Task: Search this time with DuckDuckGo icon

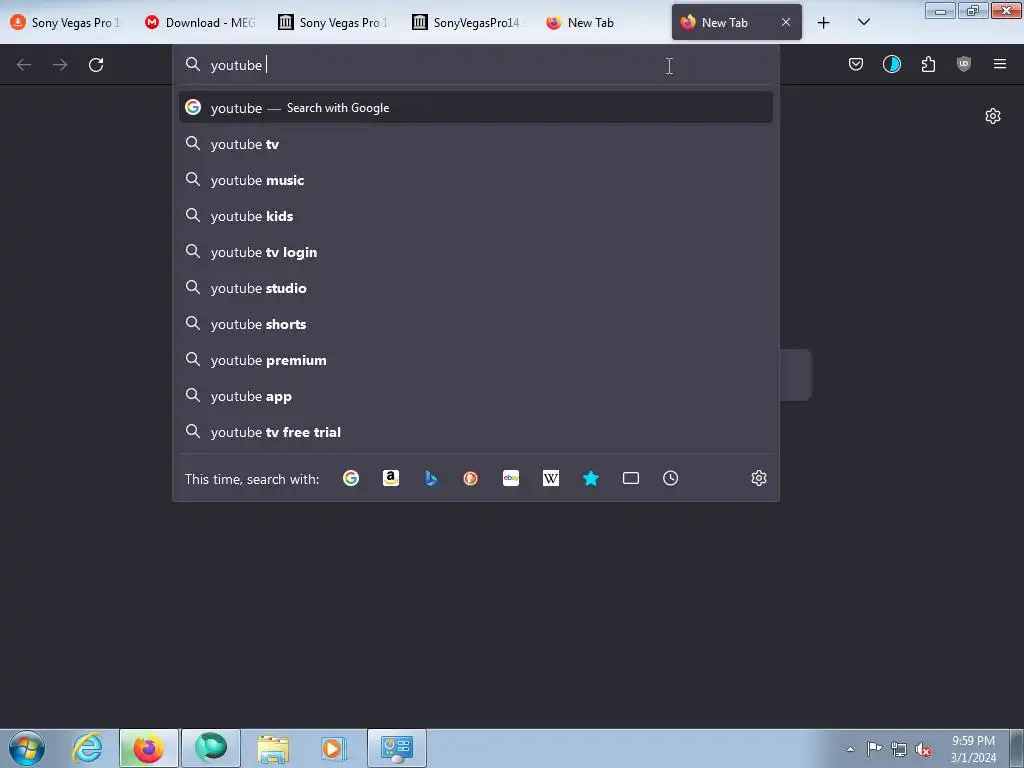Action: click(470, 478)
